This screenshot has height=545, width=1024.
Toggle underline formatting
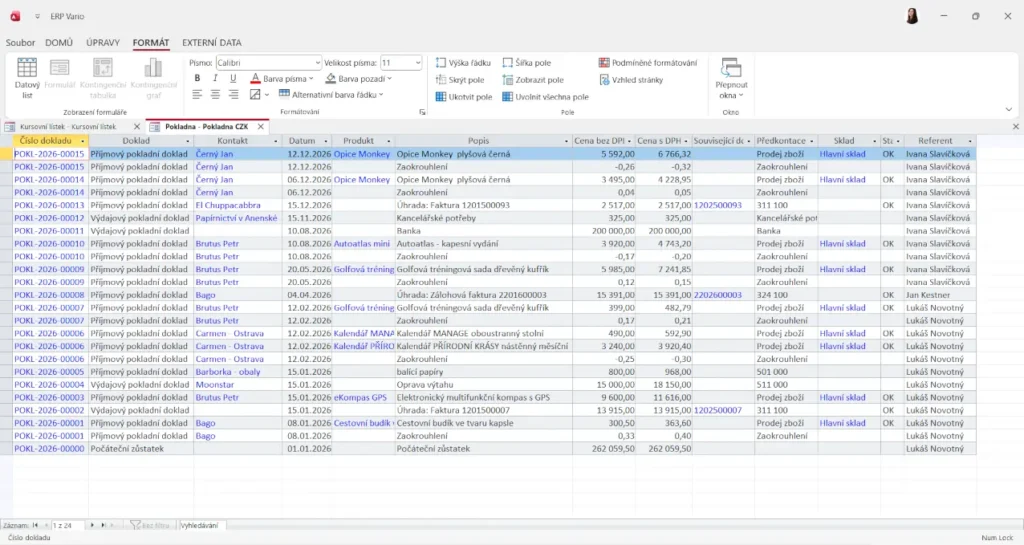point(233,78)
